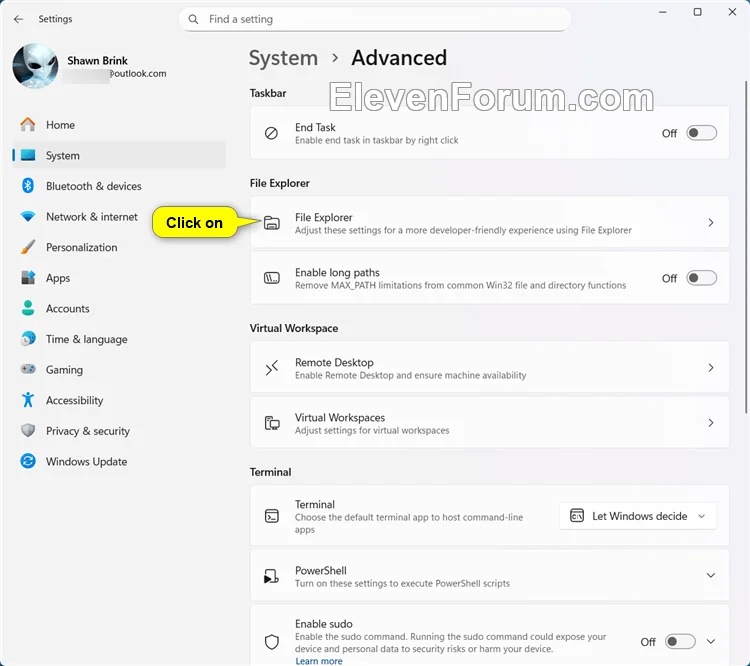Image resolution: width=750 pixels, height=666 pixels.
Task: Toggle the End Task switch on
Action: coord(701,133)
